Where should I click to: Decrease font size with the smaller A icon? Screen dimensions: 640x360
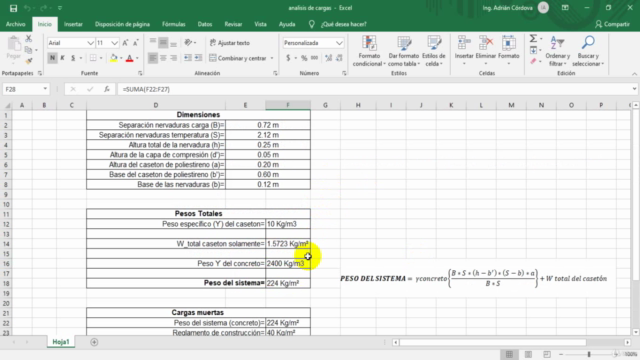click(x=136, y=43)
